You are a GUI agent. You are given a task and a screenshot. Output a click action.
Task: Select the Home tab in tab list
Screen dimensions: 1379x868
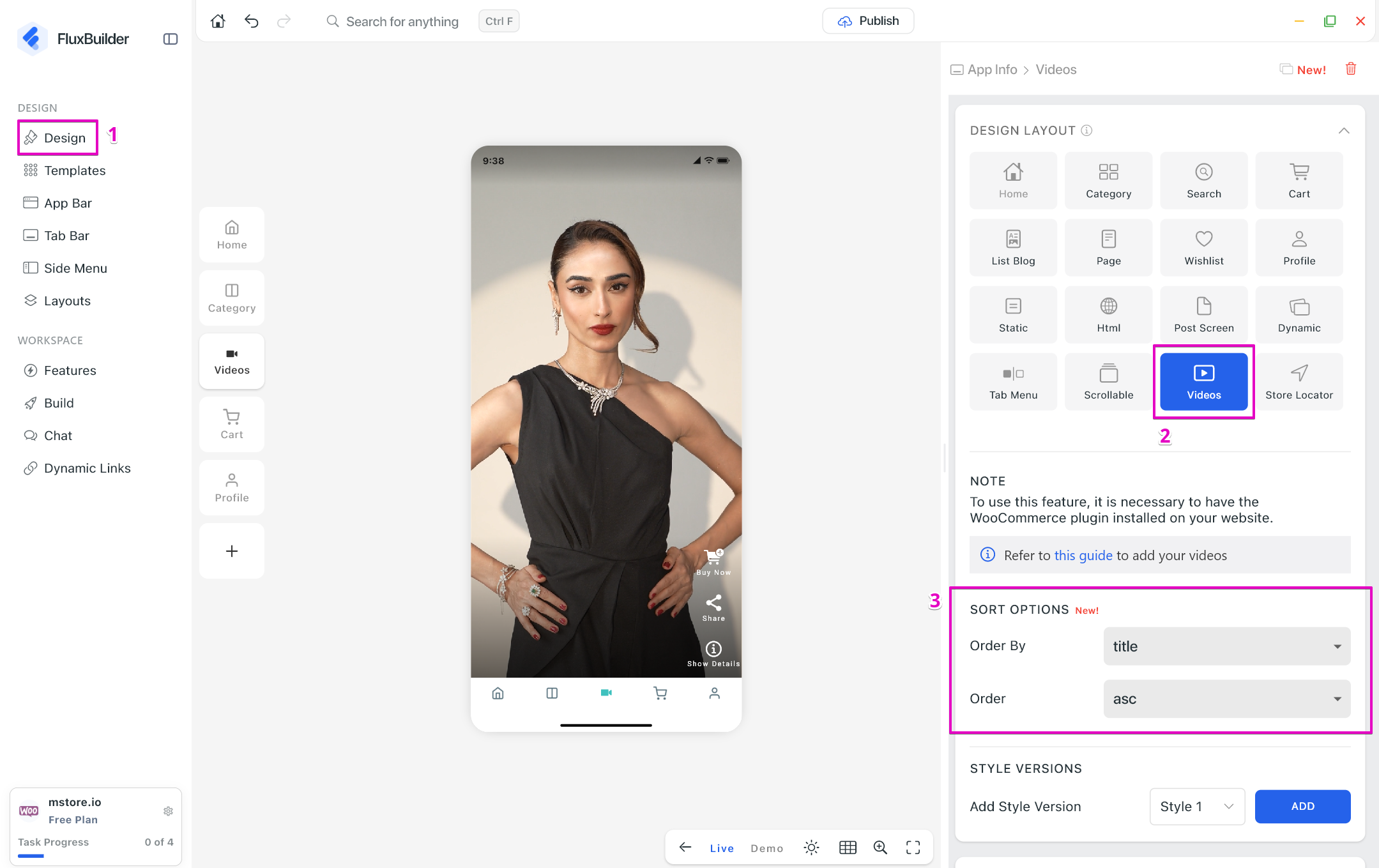point(232,234)
